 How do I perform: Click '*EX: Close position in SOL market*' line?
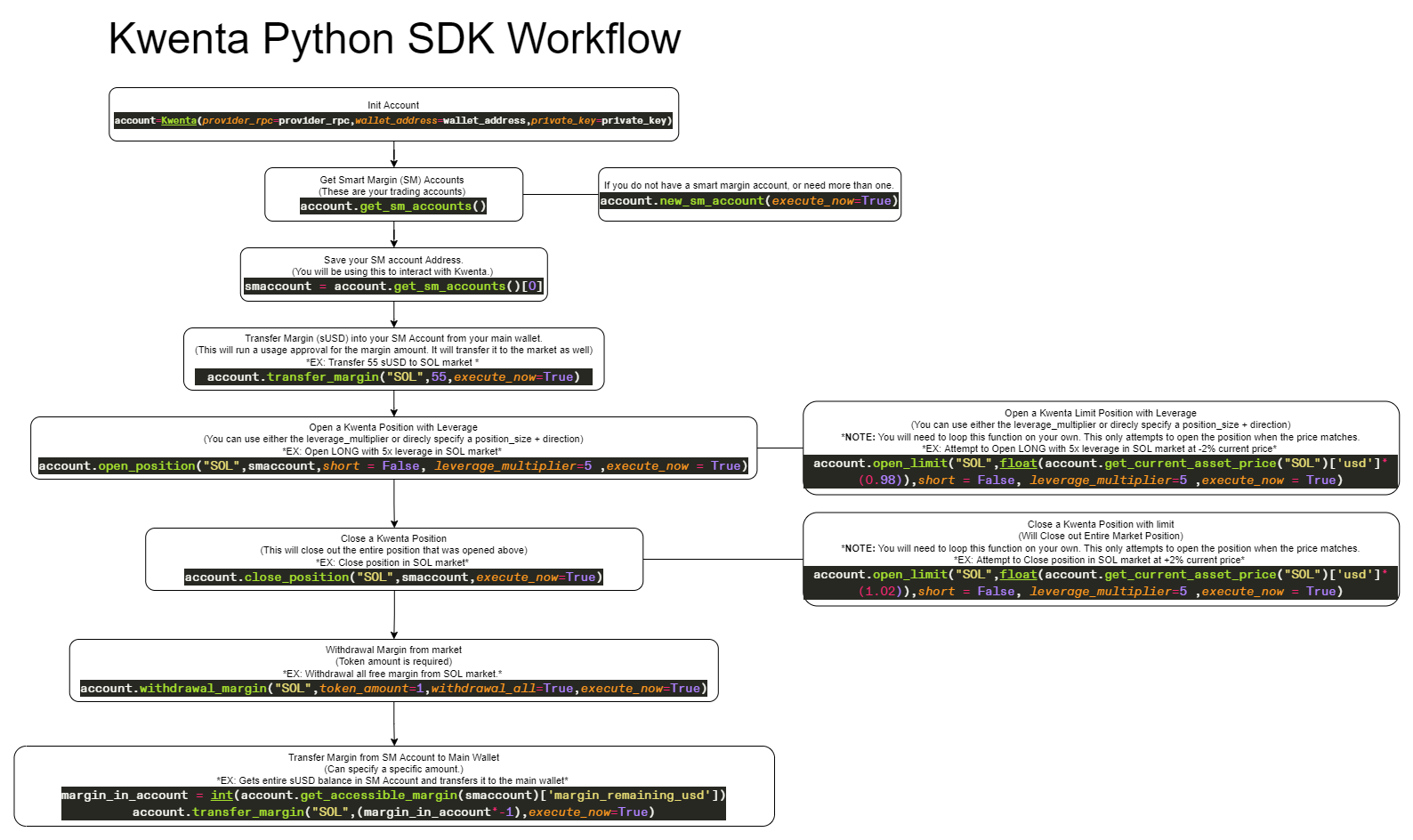point(392,562)
